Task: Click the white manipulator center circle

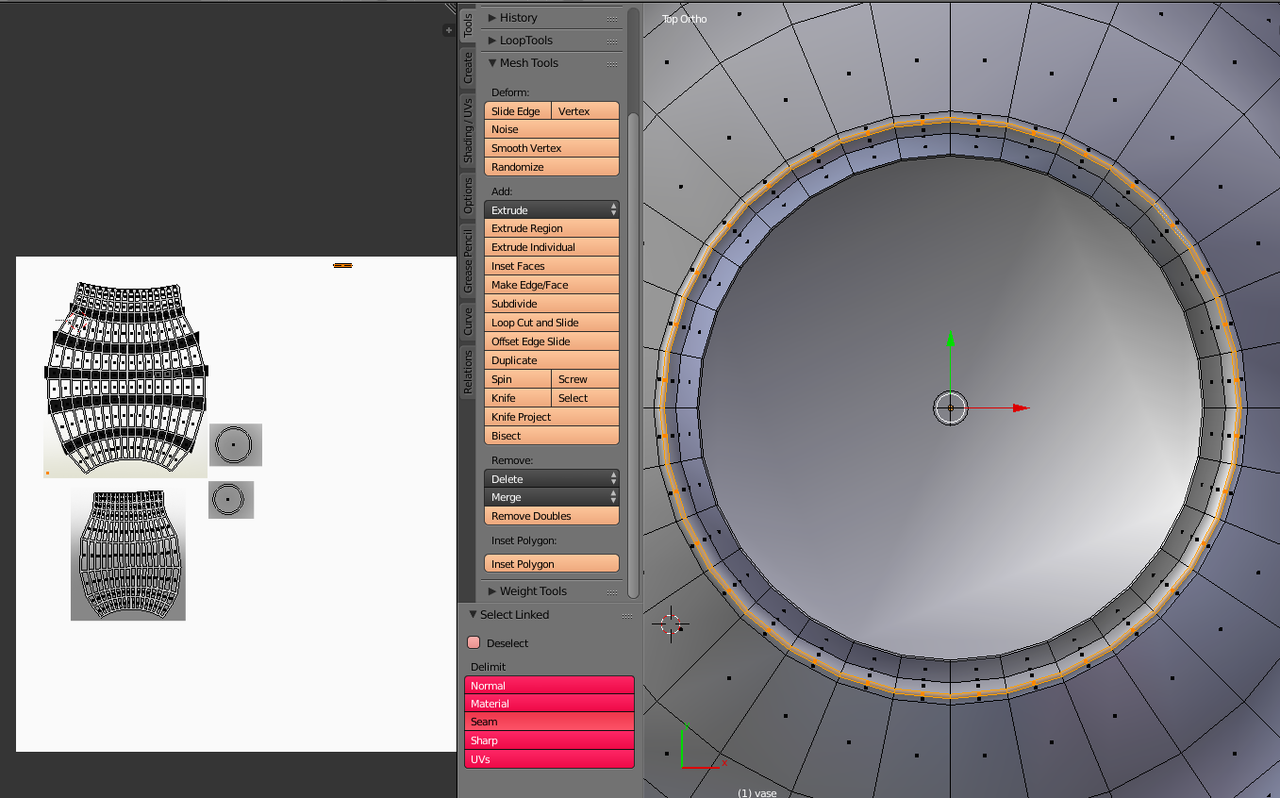Action: pyautogui.click(x=950, y=407)
